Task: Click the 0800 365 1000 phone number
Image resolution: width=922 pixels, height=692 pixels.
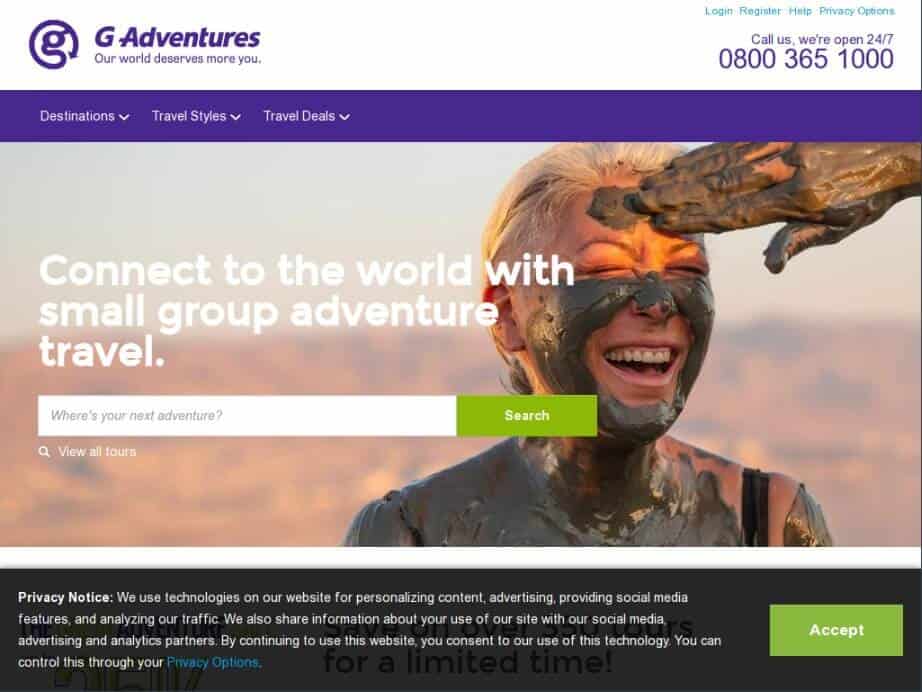Action: (x=806, y=59)
